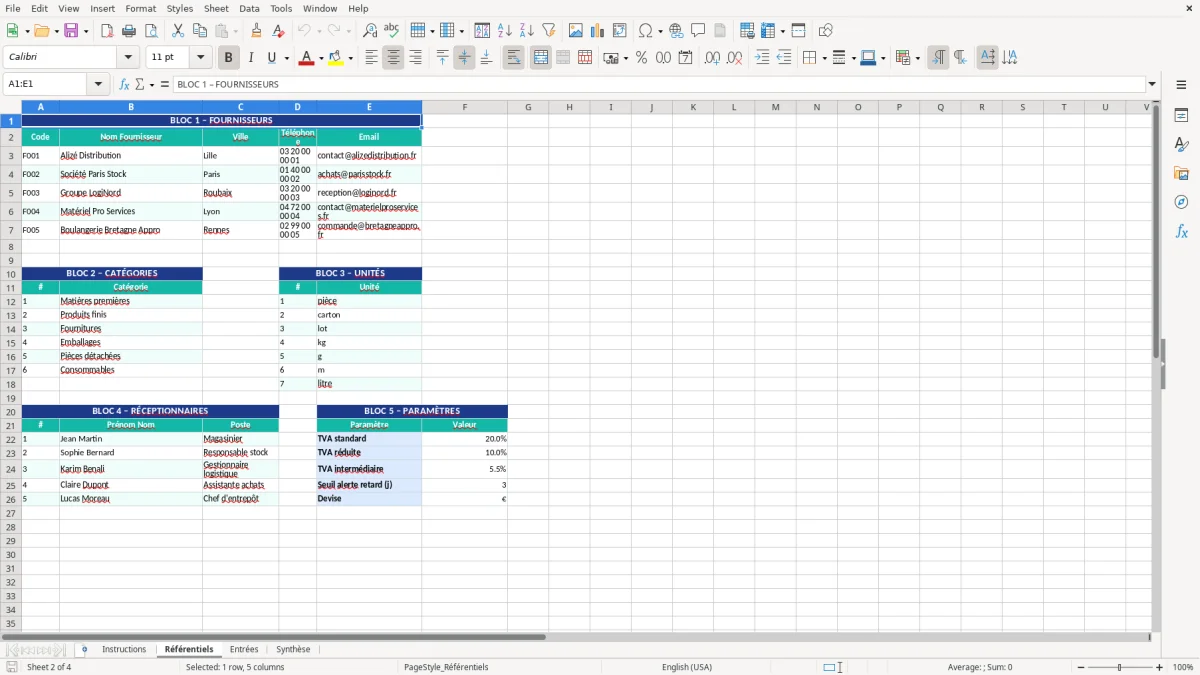Insert a chart
The image size is (1200, 675).
pyautogui.click(x=598, y=31)
